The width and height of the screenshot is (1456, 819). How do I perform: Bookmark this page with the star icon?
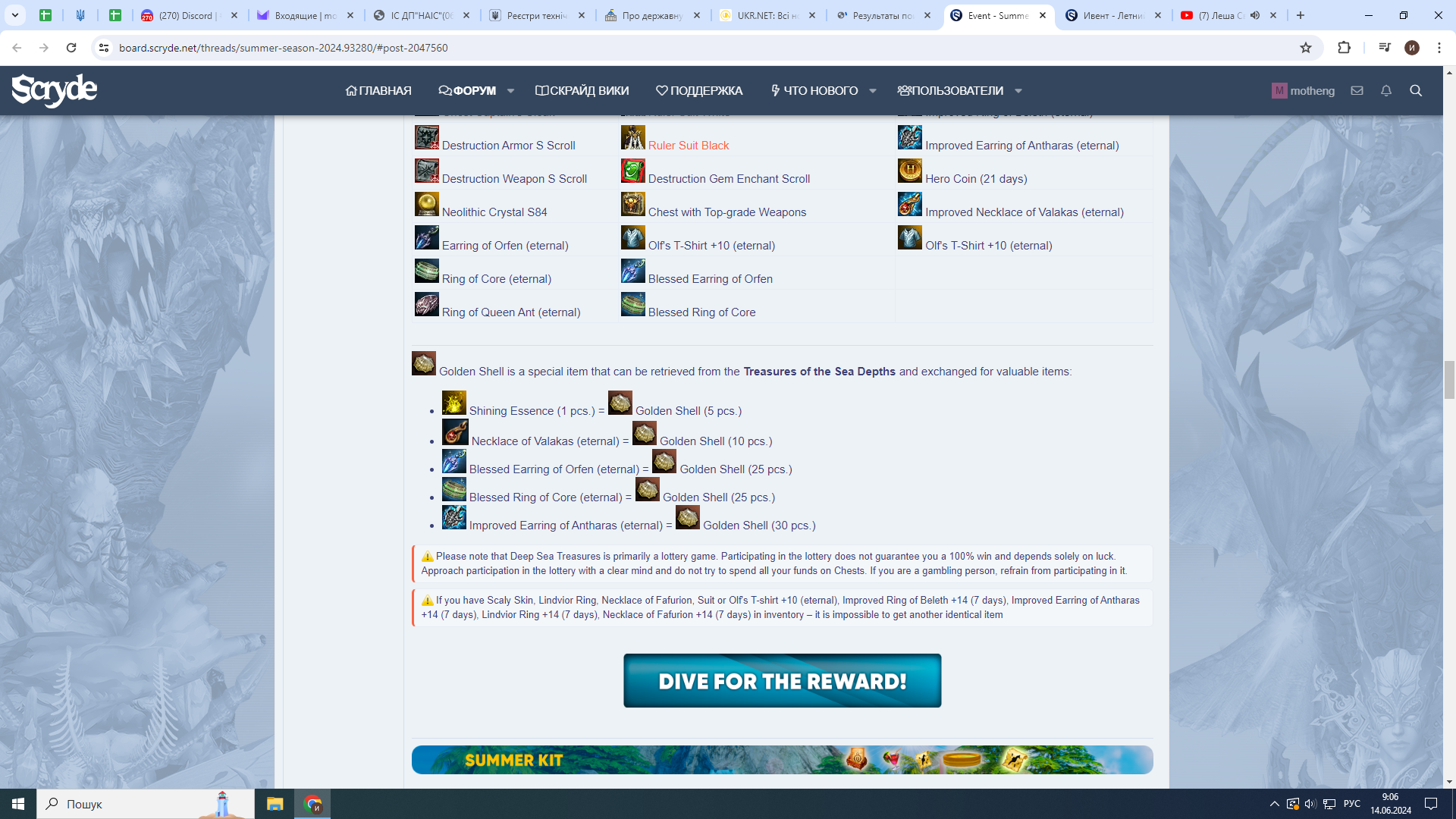(x=1306, y=48)
